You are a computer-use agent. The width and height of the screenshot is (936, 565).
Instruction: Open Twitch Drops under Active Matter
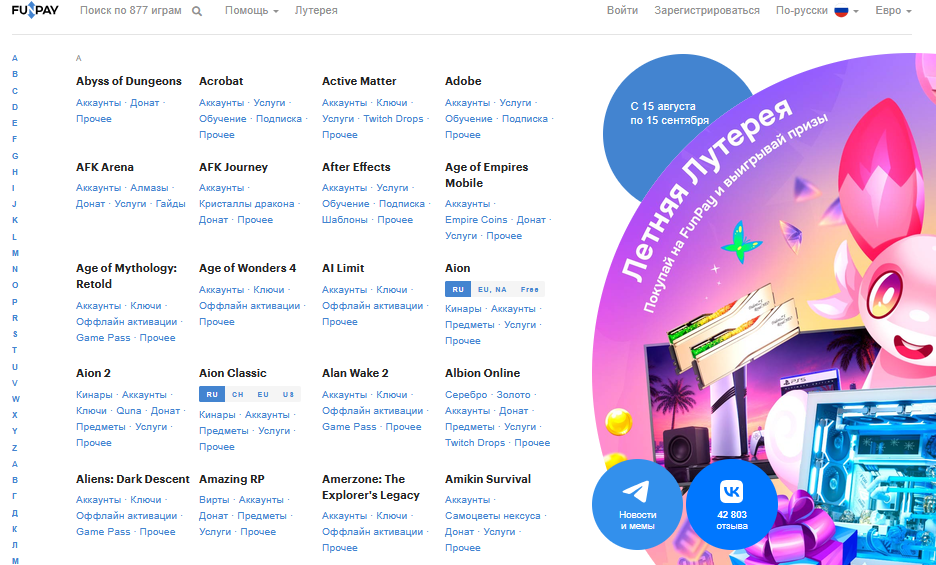pyautogui.click(x=393, y=119)
